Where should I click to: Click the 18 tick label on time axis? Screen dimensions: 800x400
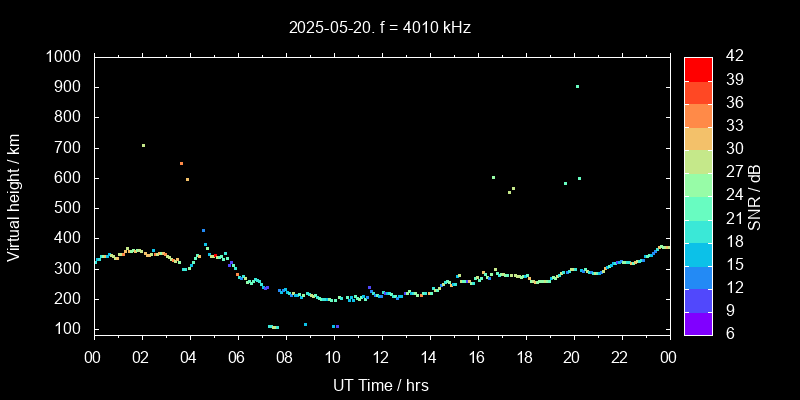point(525,357)
